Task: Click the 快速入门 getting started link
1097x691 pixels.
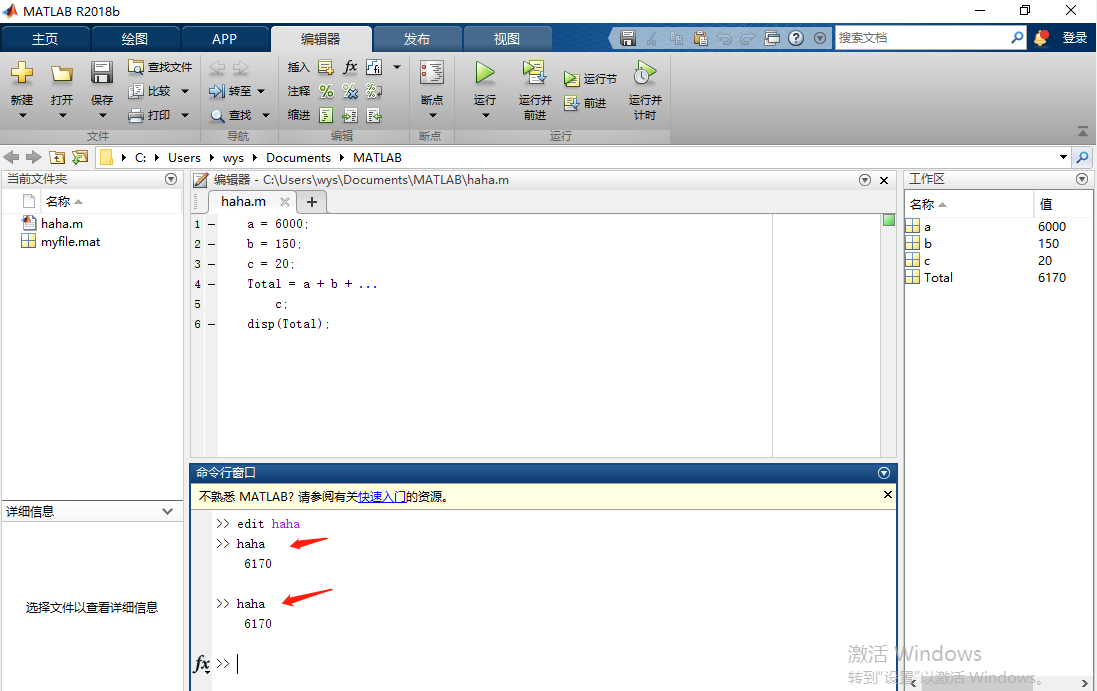Action: [382, 497]
